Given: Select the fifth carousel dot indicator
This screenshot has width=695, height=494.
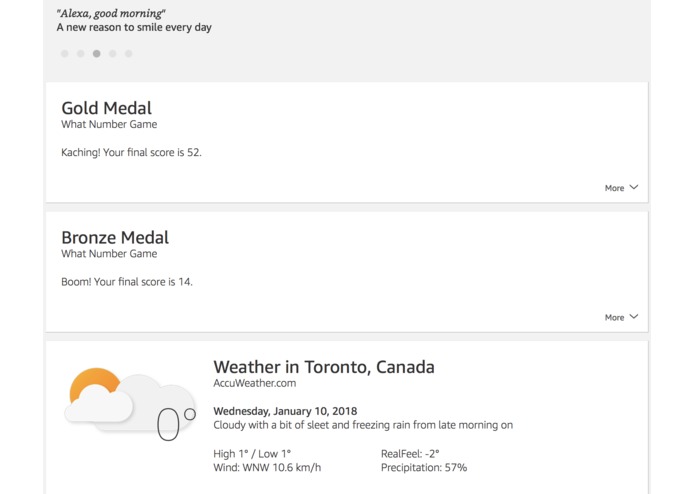Looking at the screenshot, I should tap(129, 54).
